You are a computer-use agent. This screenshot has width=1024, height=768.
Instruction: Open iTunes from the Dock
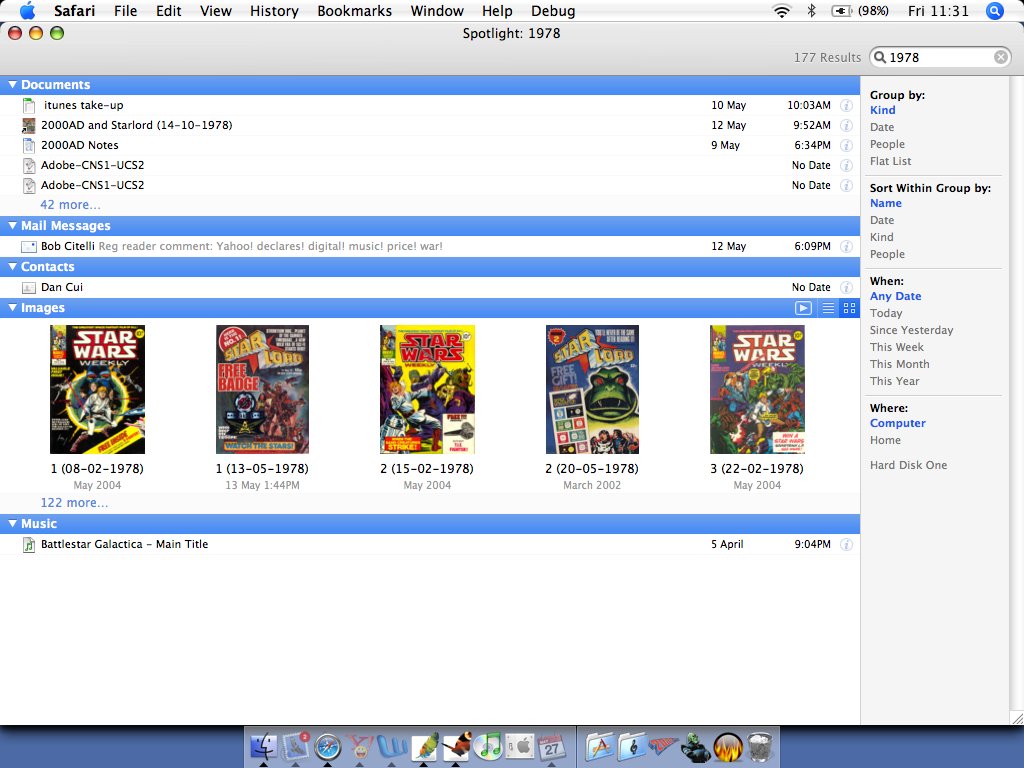[488, 746]
